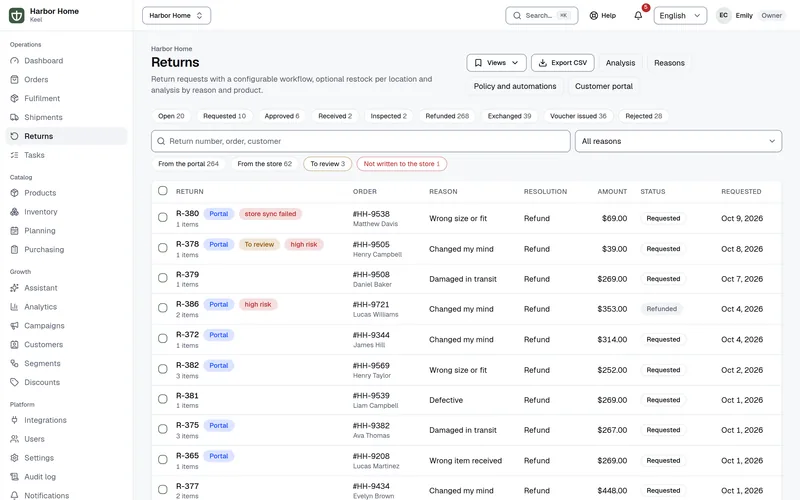Open return R-365
800x500 pixels.
click(187, 456)
